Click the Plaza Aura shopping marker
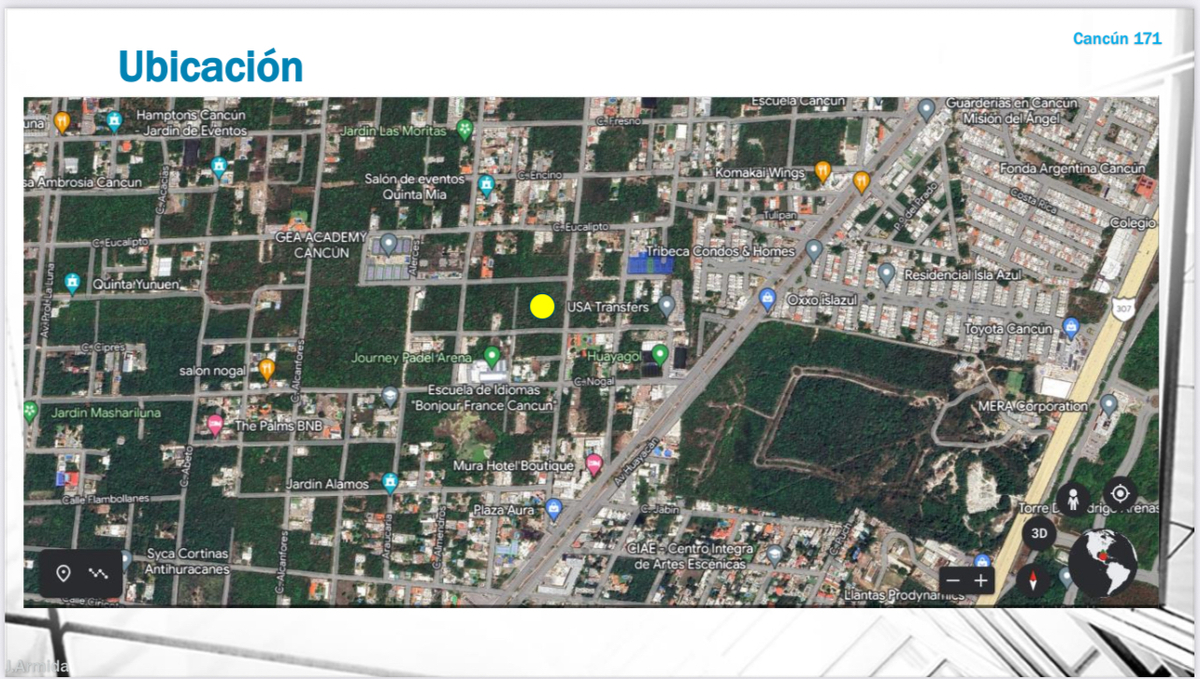 point(553,509)
